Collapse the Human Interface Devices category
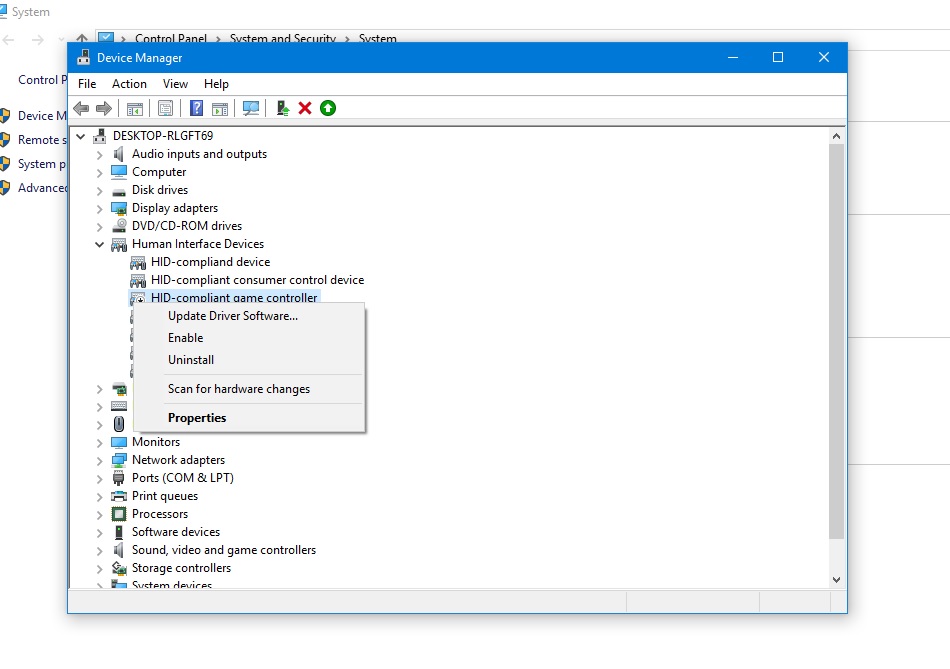 [x=100, y=244]
